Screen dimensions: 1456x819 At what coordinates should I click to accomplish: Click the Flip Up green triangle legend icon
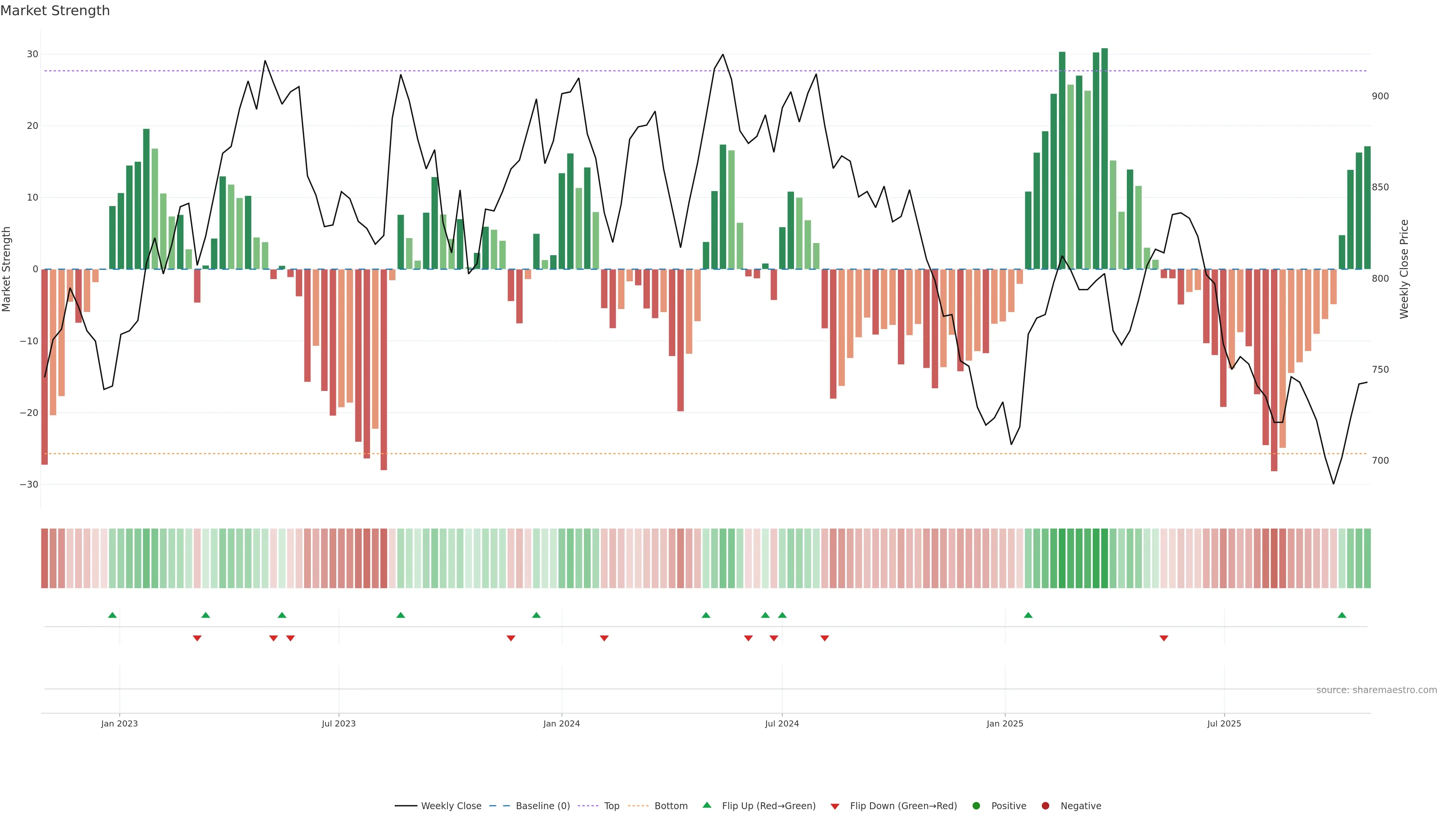coord(706,805)
